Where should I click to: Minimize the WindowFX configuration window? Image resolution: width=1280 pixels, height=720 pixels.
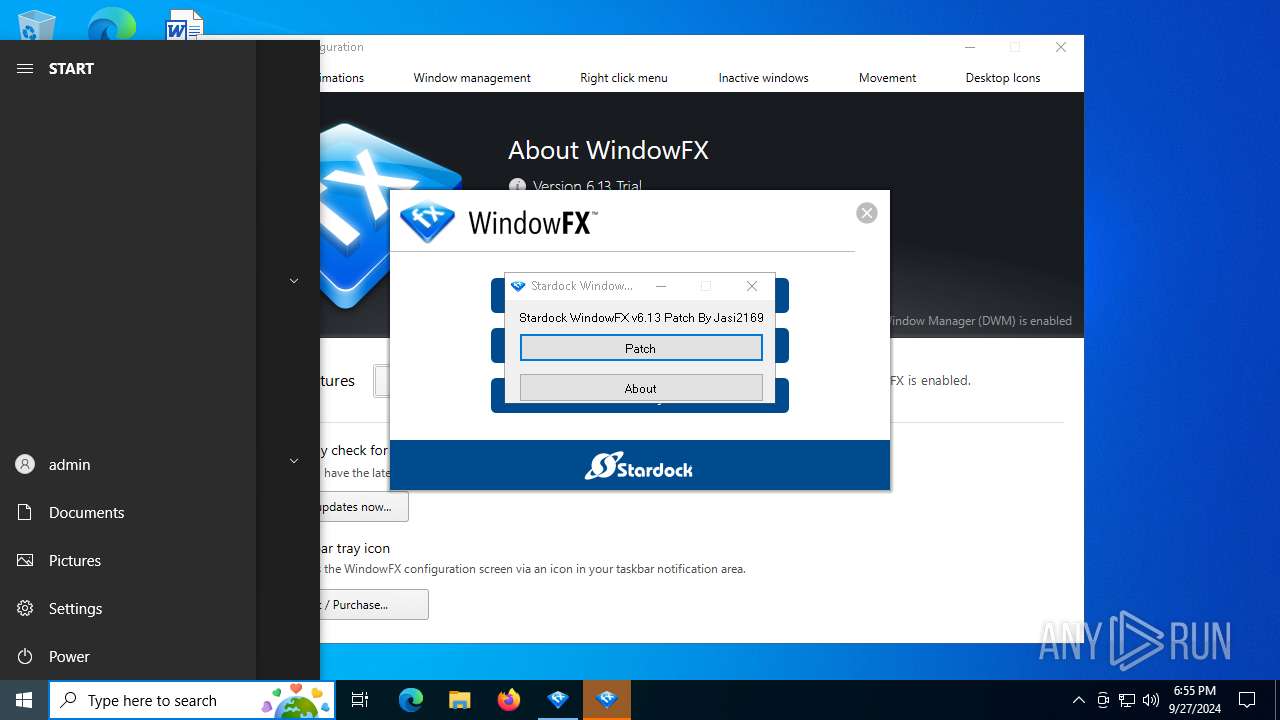coord(970,47)
